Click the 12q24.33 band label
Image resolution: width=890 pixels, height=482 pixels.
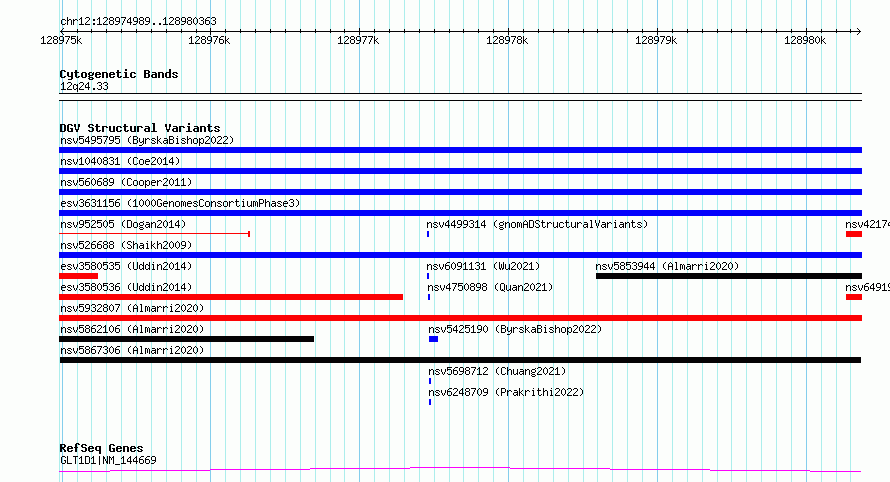84,86
